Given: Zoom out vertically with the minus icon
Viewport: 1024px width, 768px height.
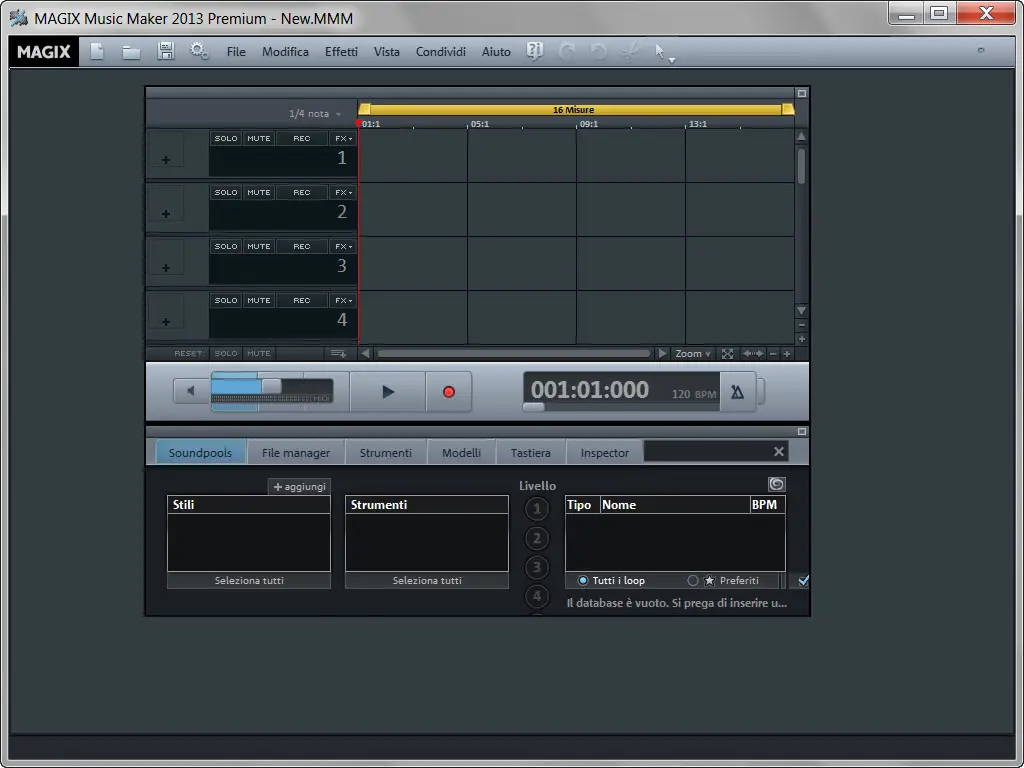Looking at the screenshot, I should coord(802,325).
